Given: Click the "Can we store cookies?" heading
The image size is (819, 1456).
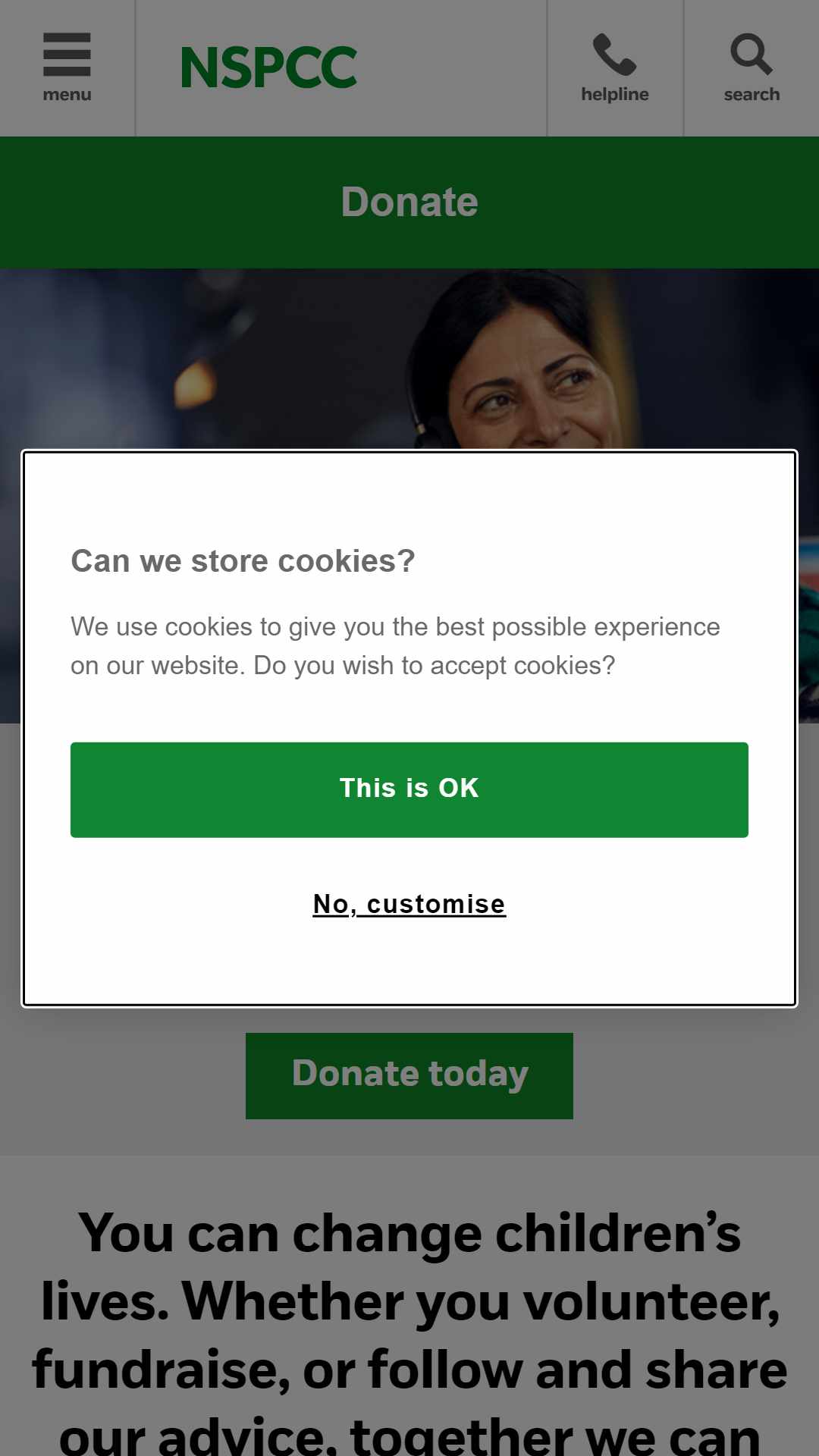Looking at the screenshot, I should click(x=243, y=561).
